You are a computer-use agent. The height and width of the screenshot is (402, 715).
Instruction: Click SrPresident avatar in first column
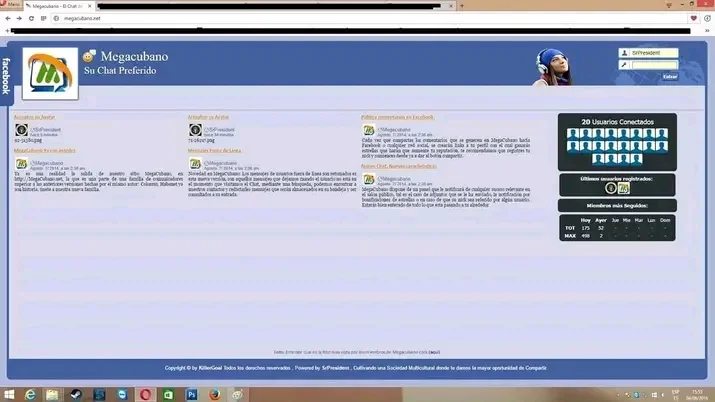(x=21, y=130)
